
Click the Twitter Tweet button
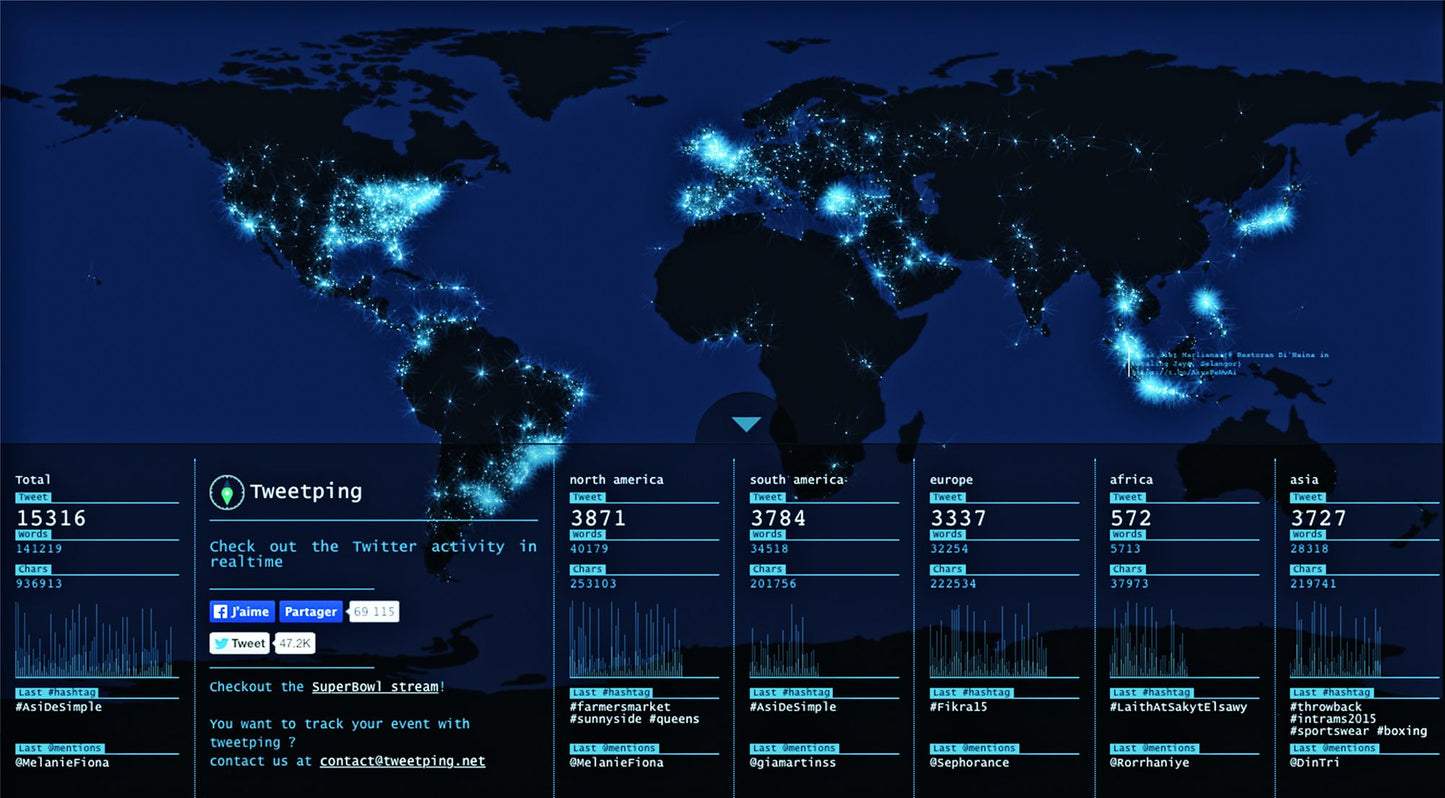[x=239, y=643]
